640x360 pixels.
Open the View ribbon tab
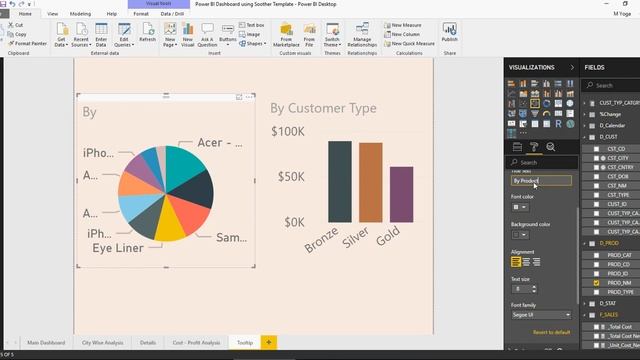(52, 13)
